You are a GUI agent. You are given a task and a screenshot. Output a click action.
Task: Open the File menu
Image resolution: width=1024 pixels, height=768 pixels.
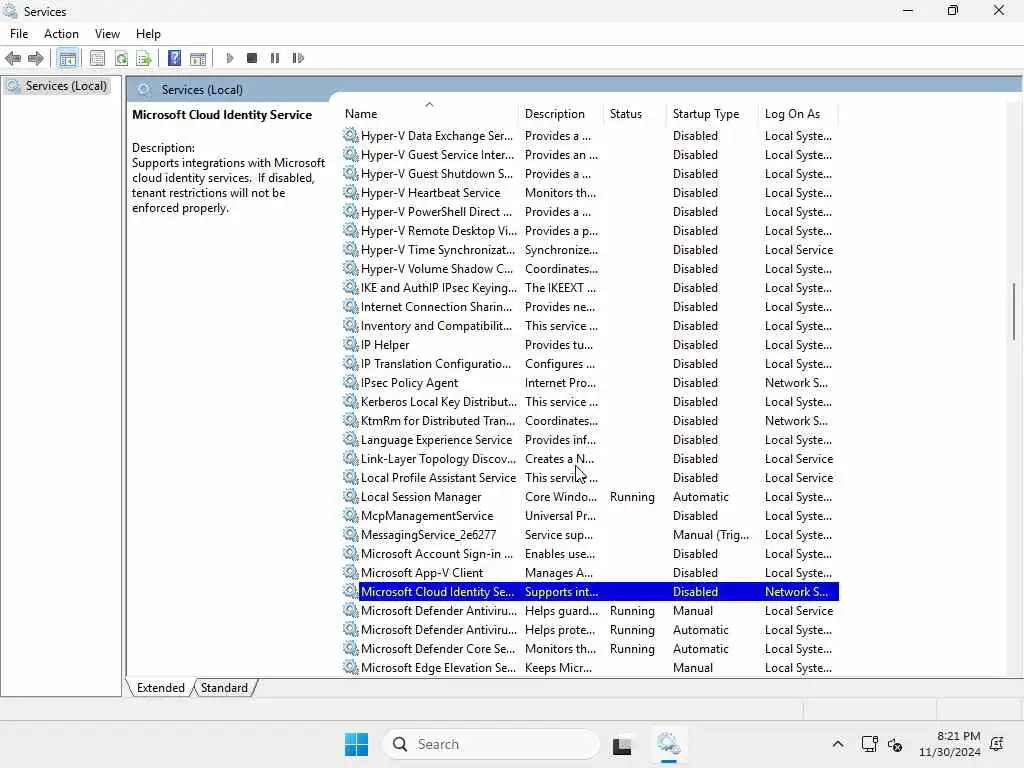coord(19,34)
